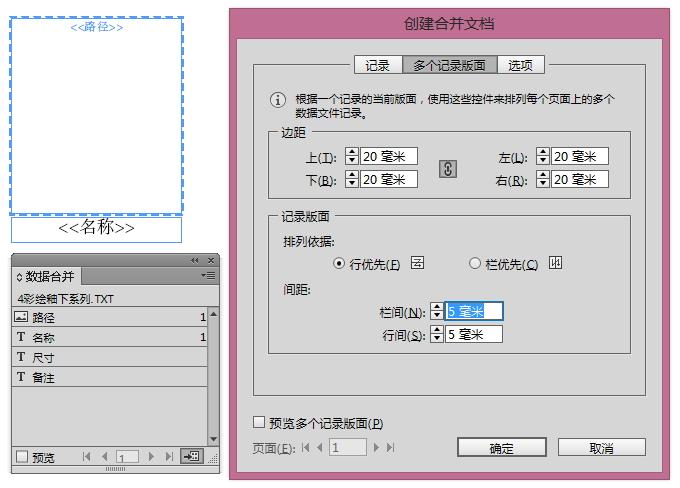Switch to the 选项 tab
This screenshot has width=680, height=488.
click(521, 65)
